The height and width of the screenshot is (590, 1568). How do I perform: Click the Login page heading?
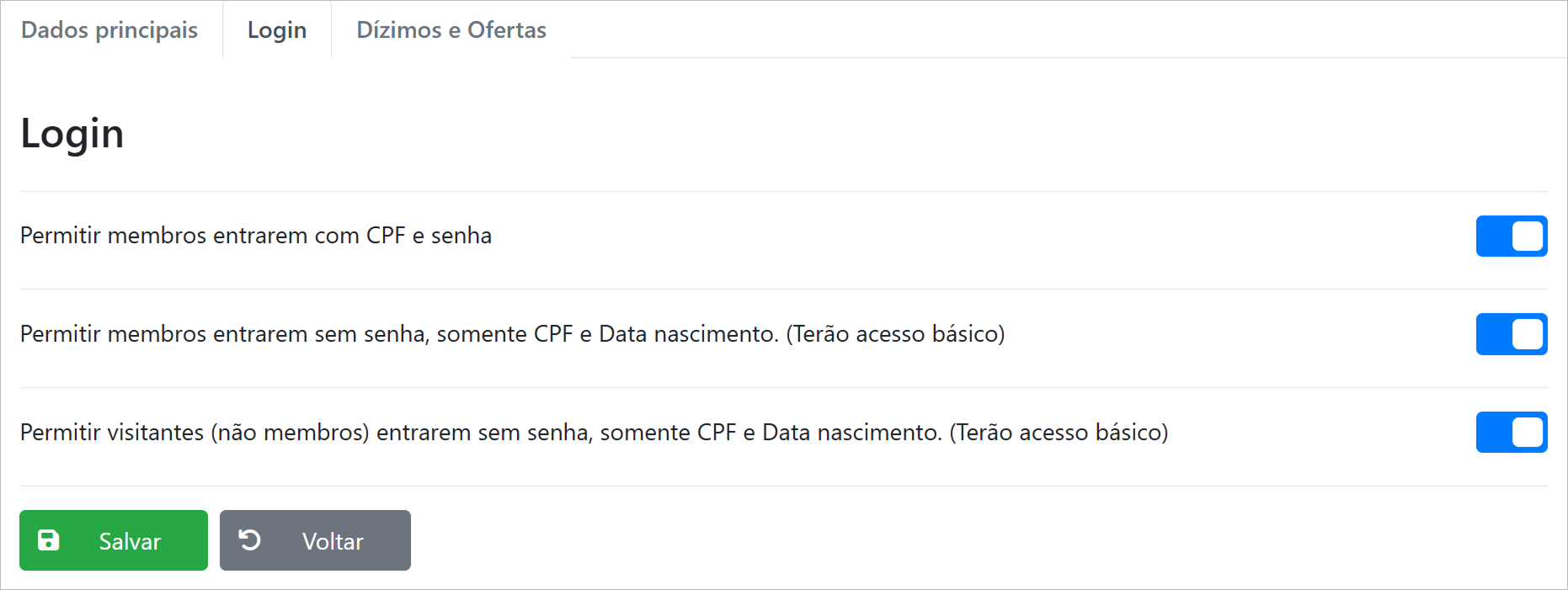click(72, 134)
